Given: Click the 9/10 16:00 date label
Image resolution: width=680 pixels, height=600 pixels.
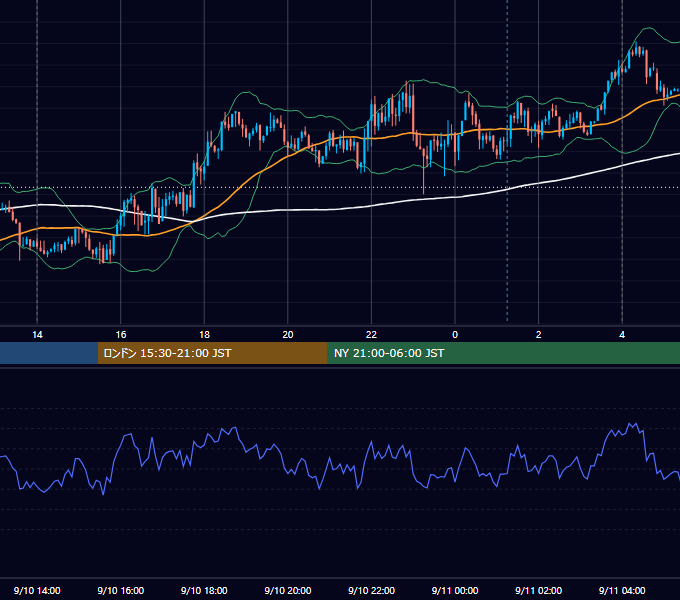Looking at the screenshot, I should [121, 590].
